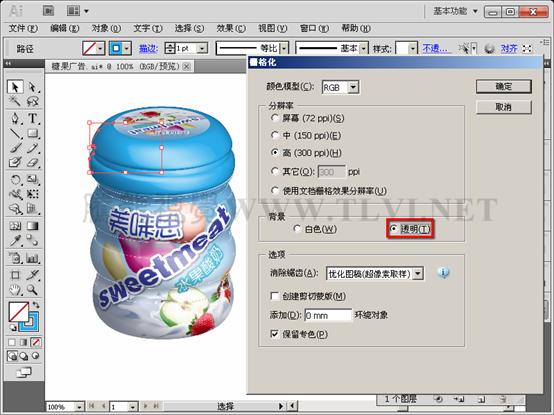Screen dimensions: 554x415
Task: Select the Blend tool
Action: [x=33, y=241]
